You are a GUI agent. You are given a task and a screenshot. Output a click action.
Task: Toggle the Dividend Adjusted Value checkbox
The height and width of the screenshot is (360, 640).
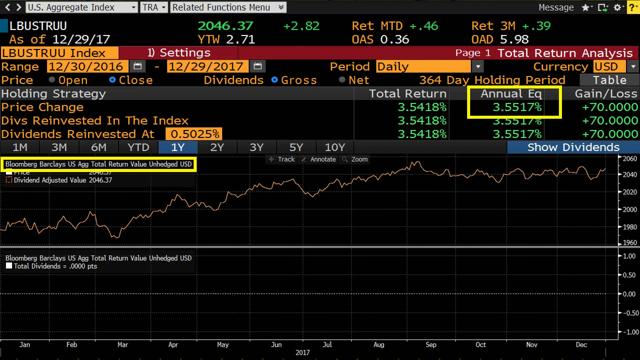9,180
